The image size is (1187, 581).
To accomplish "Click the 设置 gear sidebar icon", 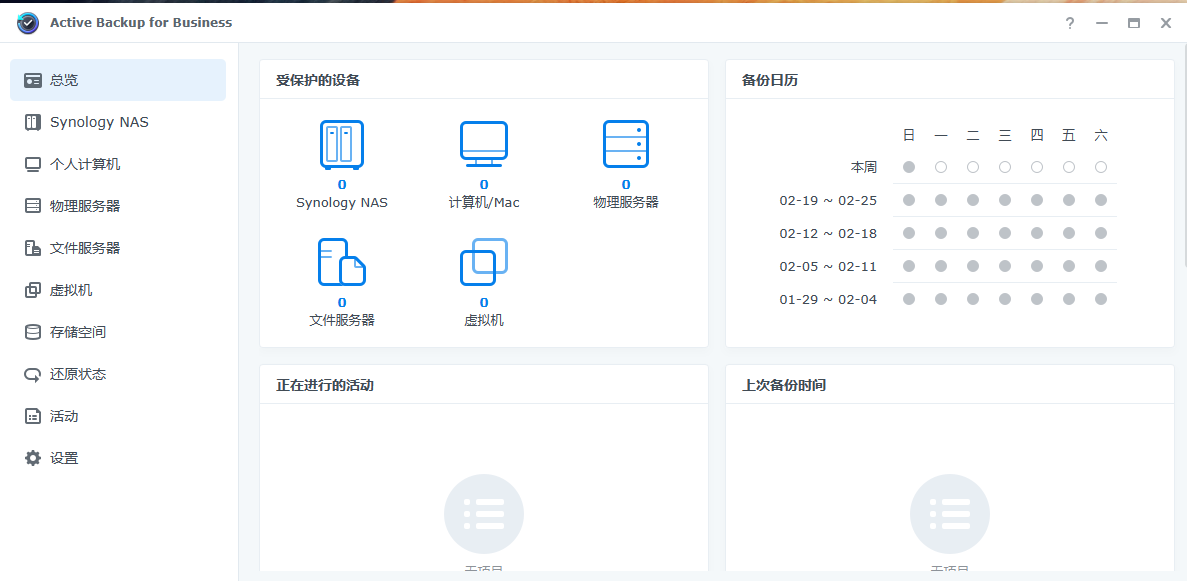I will point(33,458).
